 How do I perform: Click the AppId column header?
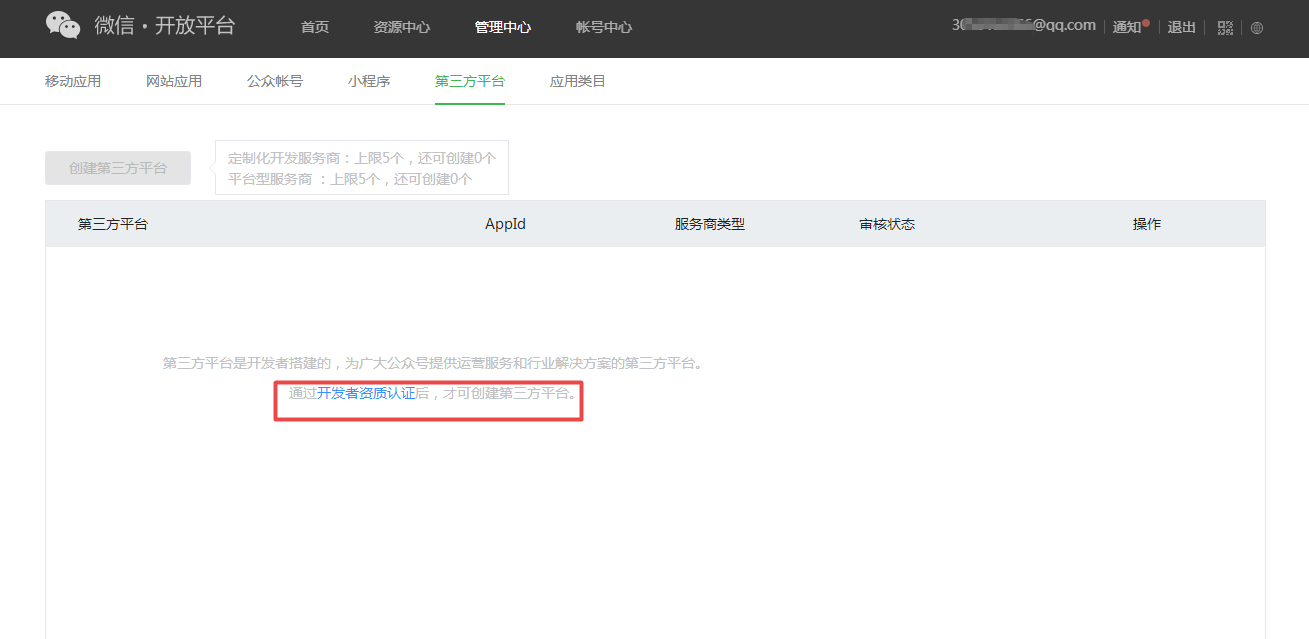pos(505,224)
